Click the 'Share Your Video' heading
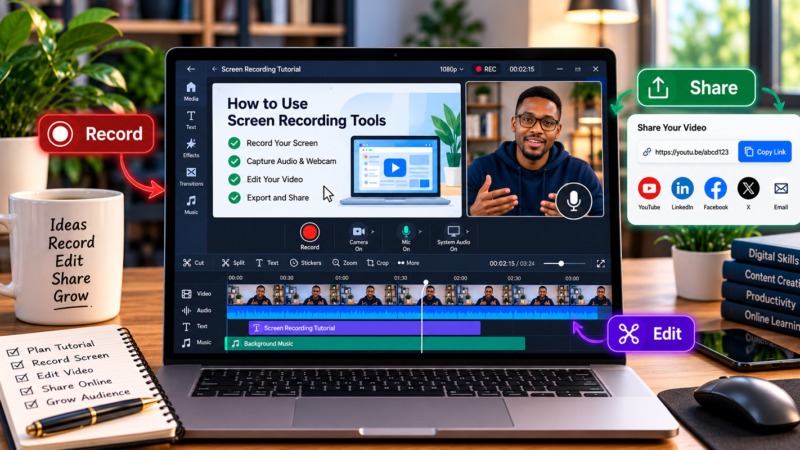Image resolution: width=800 pixels, height=450 pixels. [671, 128]
